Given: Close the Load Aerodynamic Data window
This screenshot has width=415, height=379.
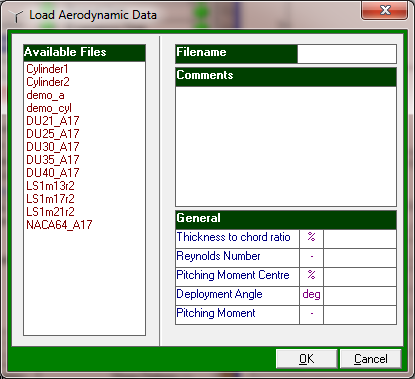Looking at the screenshot, I should coord(385,10).
